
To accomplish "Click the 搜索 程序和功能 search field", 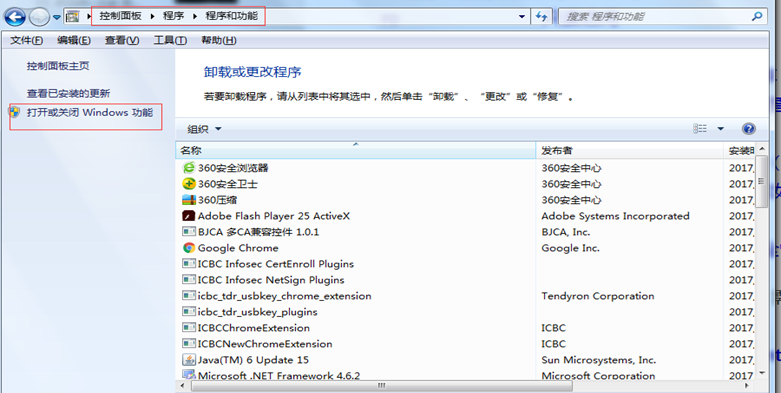I will tap(662, 16).
